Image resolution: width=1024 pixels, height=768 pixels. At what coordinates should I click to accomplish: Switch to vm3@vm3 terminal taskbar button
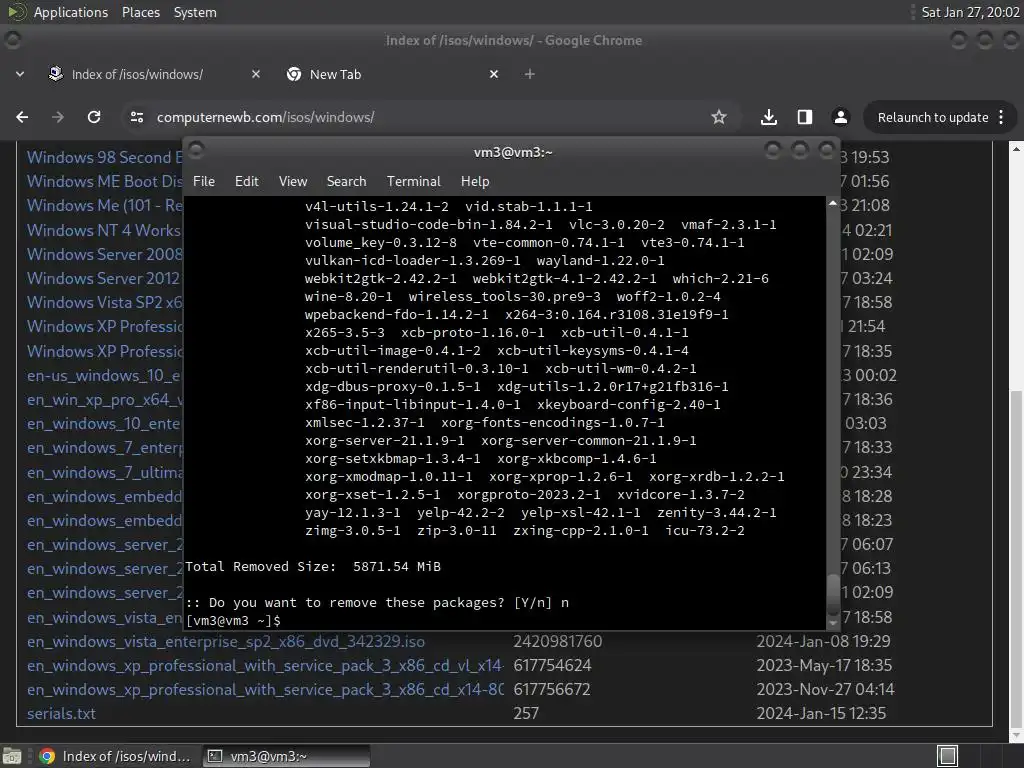(x=286, y=756)
